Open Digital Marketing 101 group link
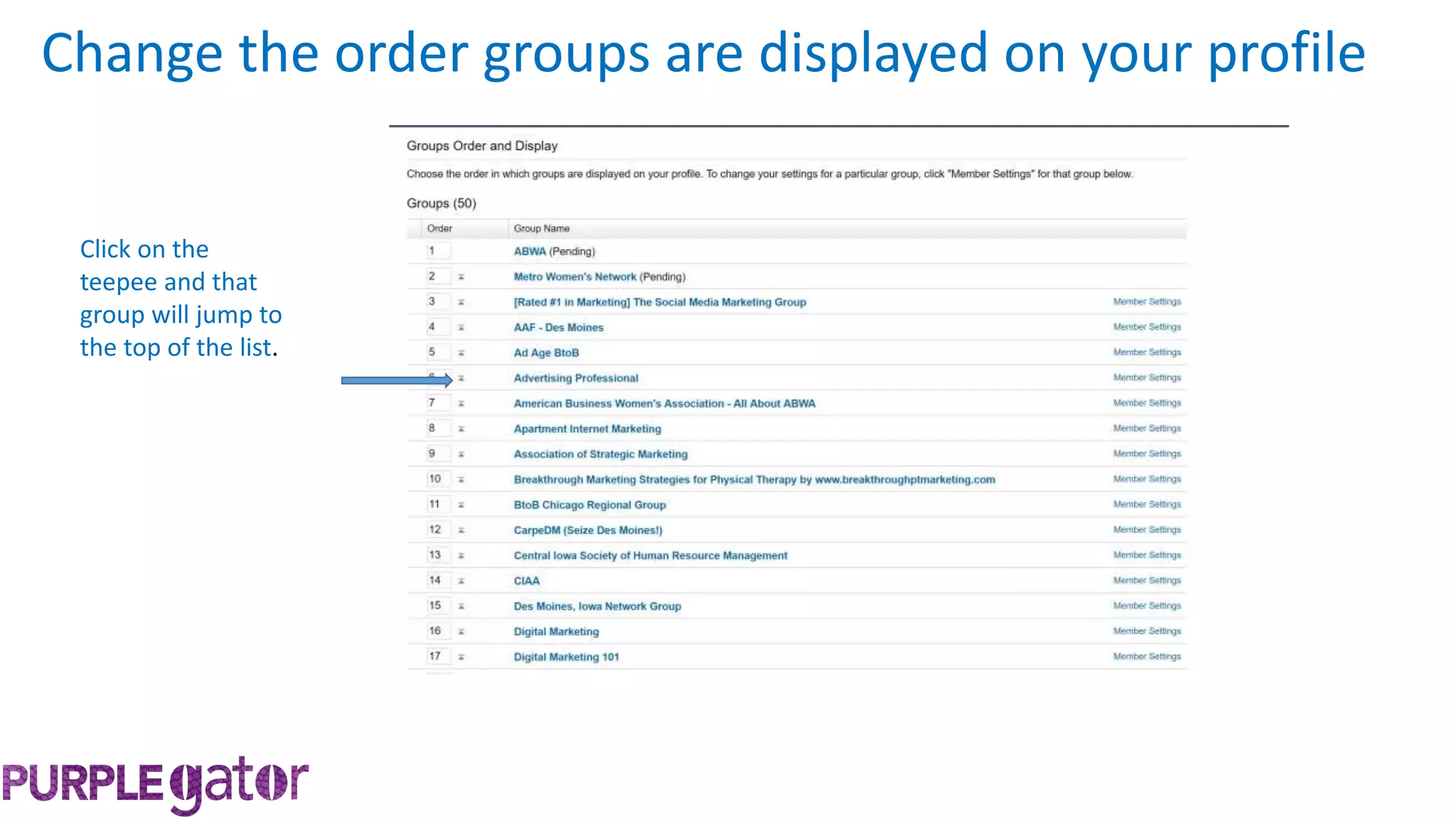1456x819 pixels. click(x=566, y=657)
